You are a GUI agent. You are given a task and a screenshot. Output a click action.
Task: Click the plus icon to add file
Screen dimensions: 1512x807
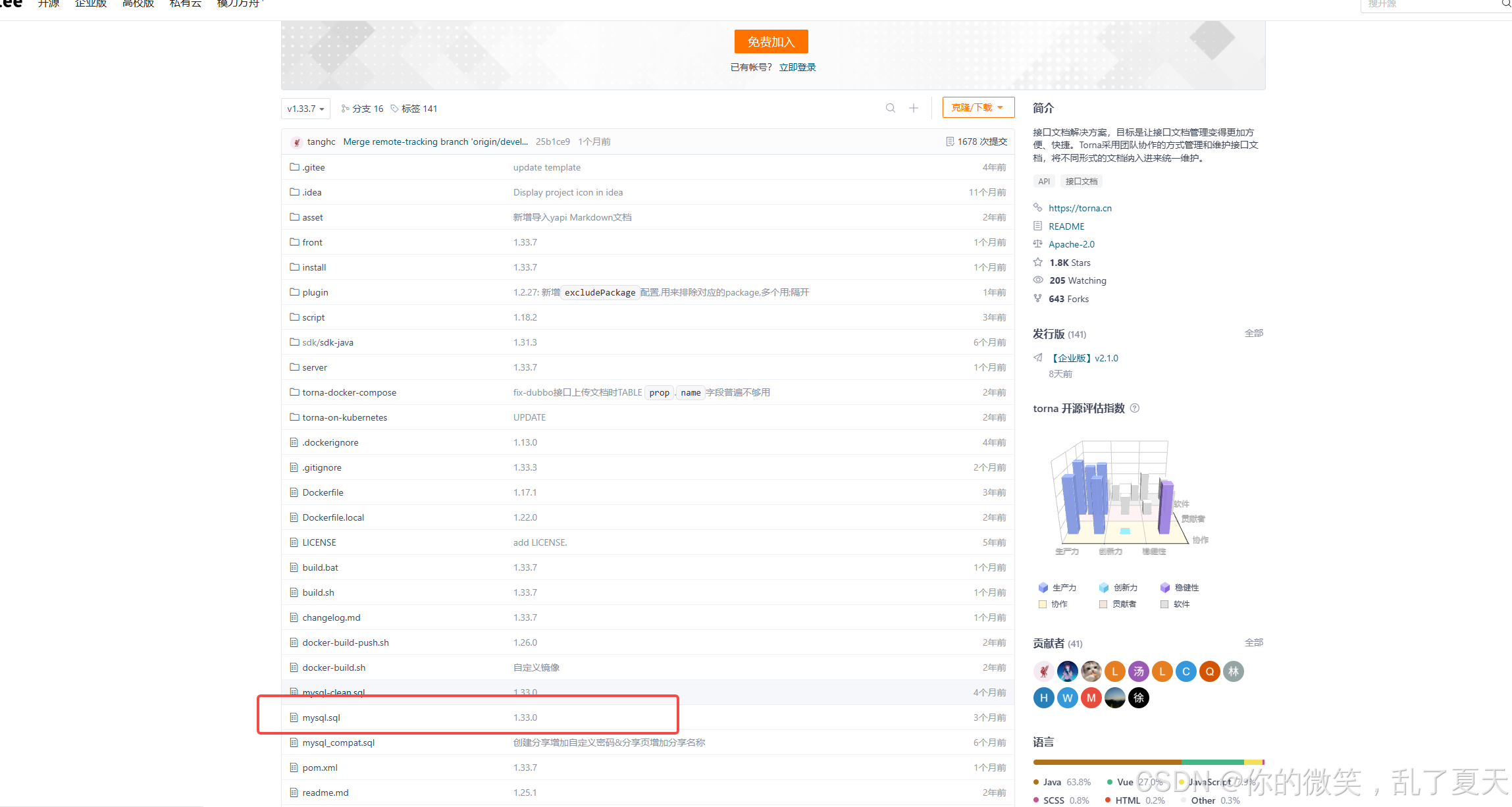click(914, 108)
